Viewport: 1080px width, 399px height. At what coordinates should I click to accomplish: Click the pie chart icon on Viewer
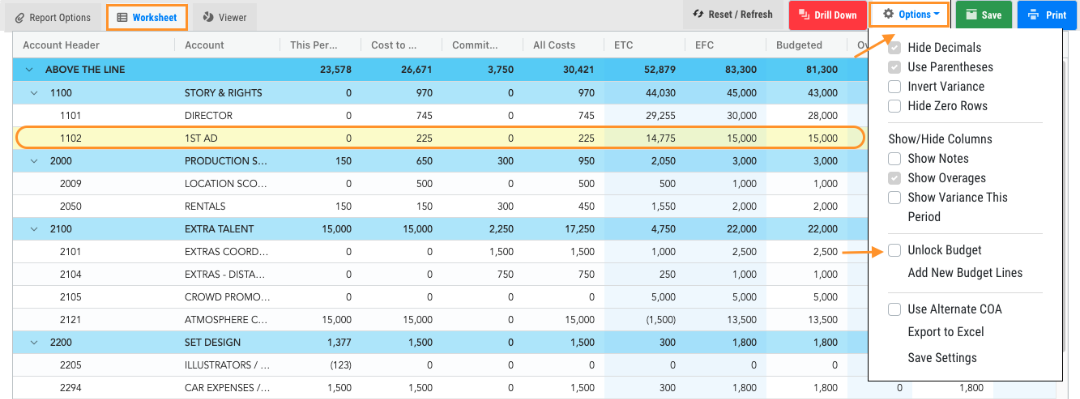(x=208, y=17)
